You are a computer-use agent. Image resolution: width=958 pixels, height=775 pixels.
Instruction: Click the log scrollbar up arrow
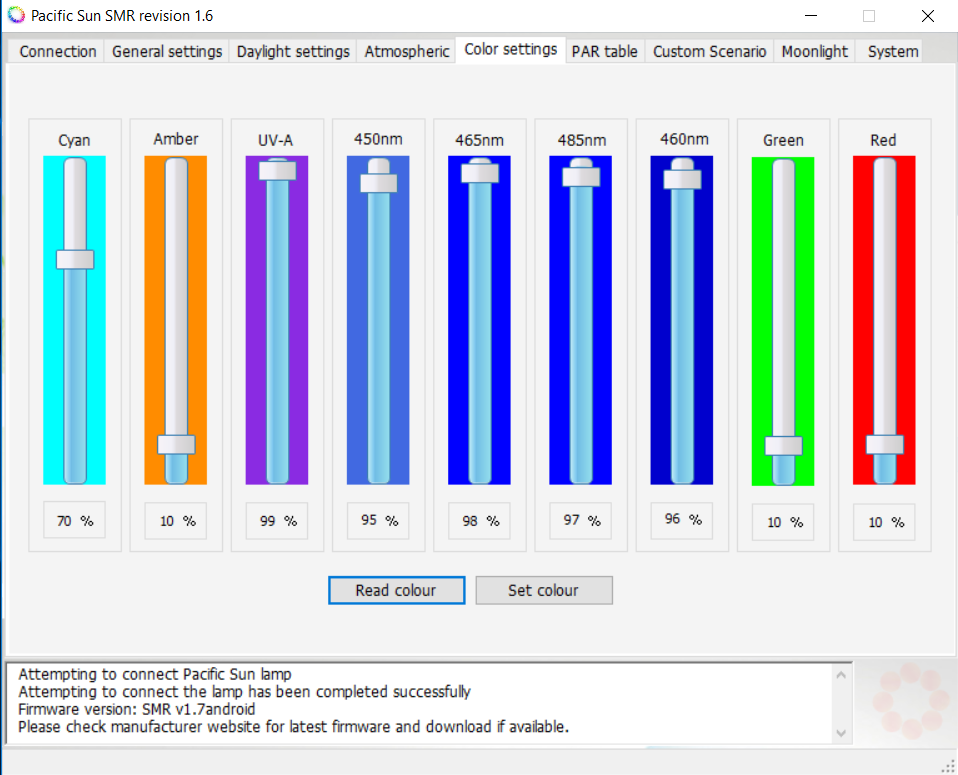click(841, 675)
